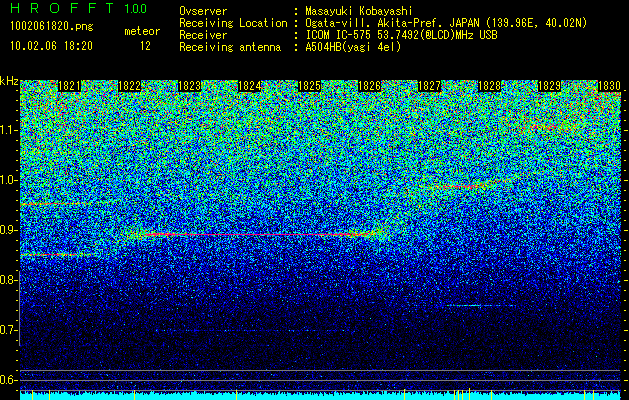
Task: Select the ICOM IC-575 53.7492 MHz USB text
Action: (401, 35)
